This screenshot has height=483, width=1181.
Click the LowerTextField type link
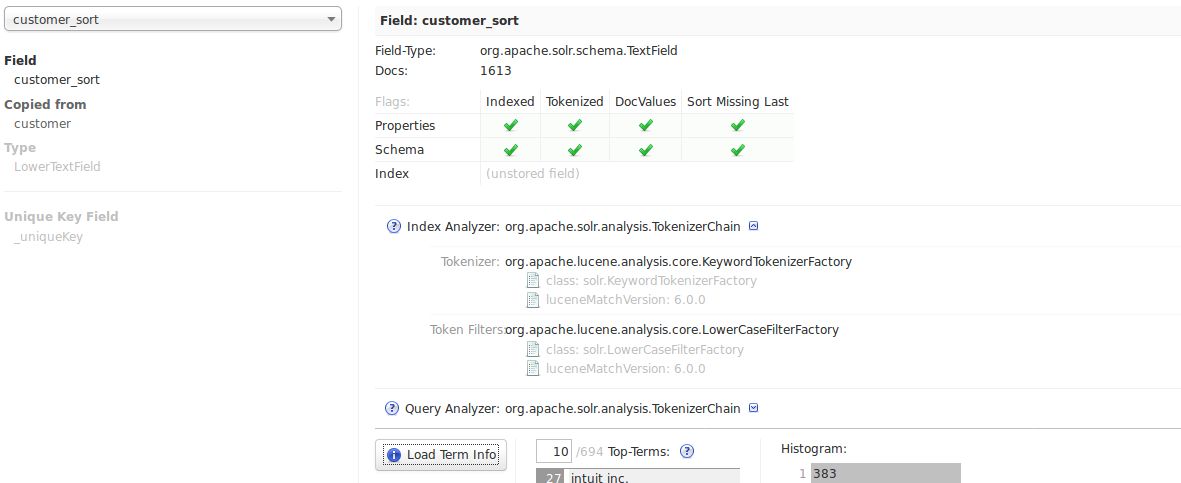click(x=57, y=167)
